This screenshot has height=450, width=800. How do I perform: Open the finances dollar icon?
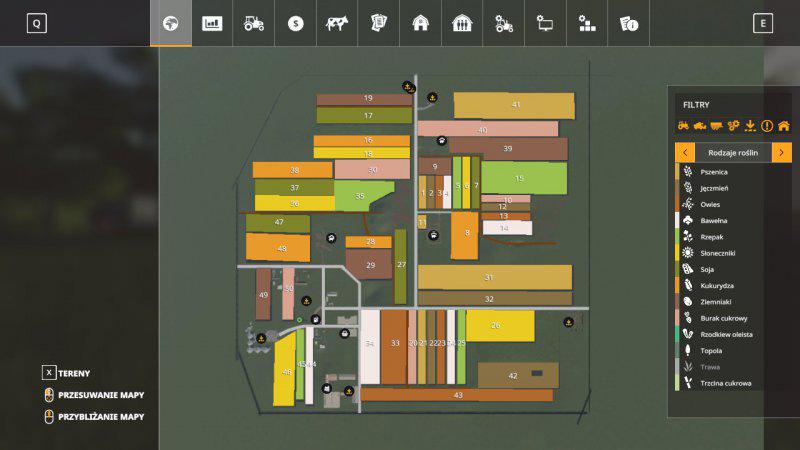(295, 23)
